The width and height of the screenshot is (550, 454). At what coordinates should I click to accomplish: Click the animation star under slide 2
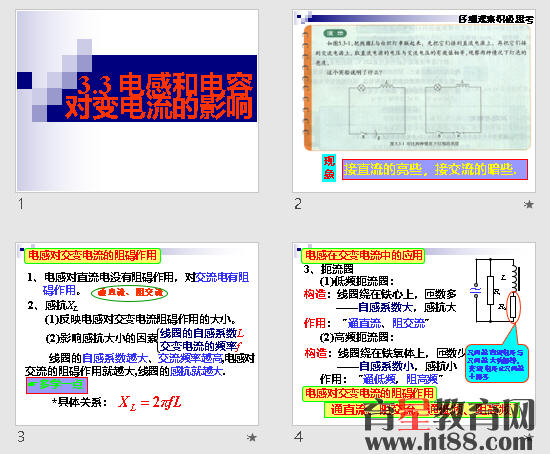[529, 204]
